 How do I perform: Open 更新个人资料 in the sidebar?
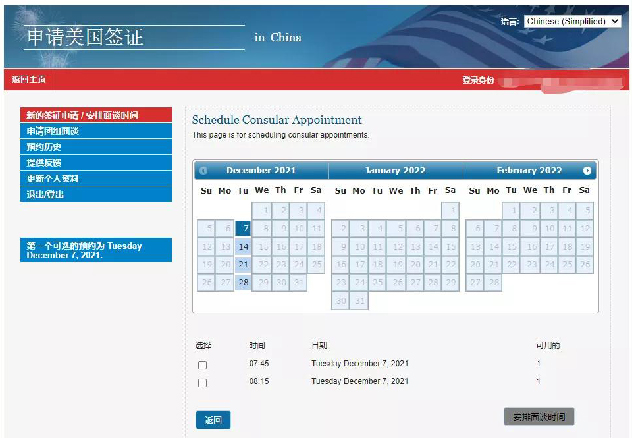[96, 178]
